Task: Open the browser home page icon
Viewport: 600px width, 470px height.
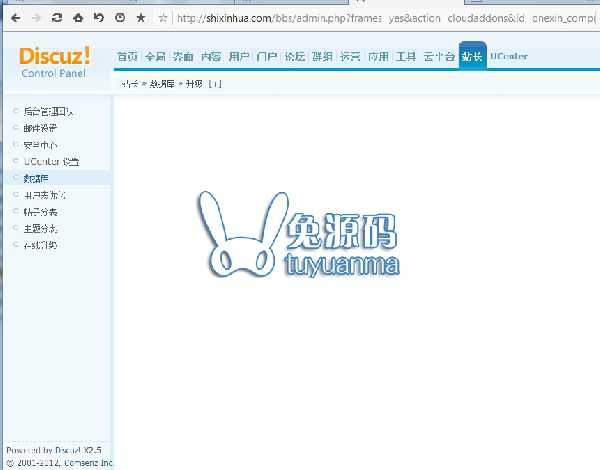Action: point(78,18)
